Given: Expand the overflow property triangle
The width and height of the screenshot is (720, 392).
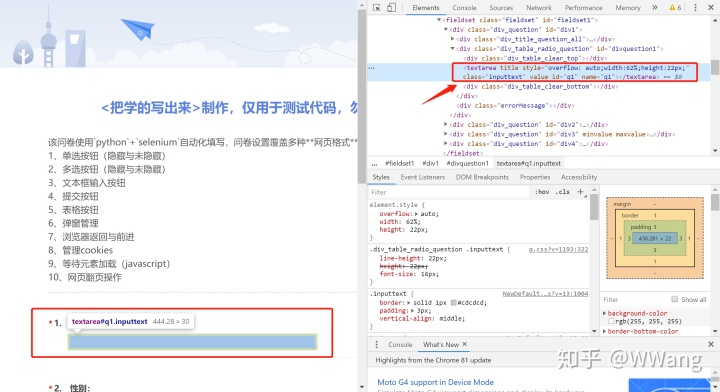Looking at the screenshot, I should click(416, 214).
